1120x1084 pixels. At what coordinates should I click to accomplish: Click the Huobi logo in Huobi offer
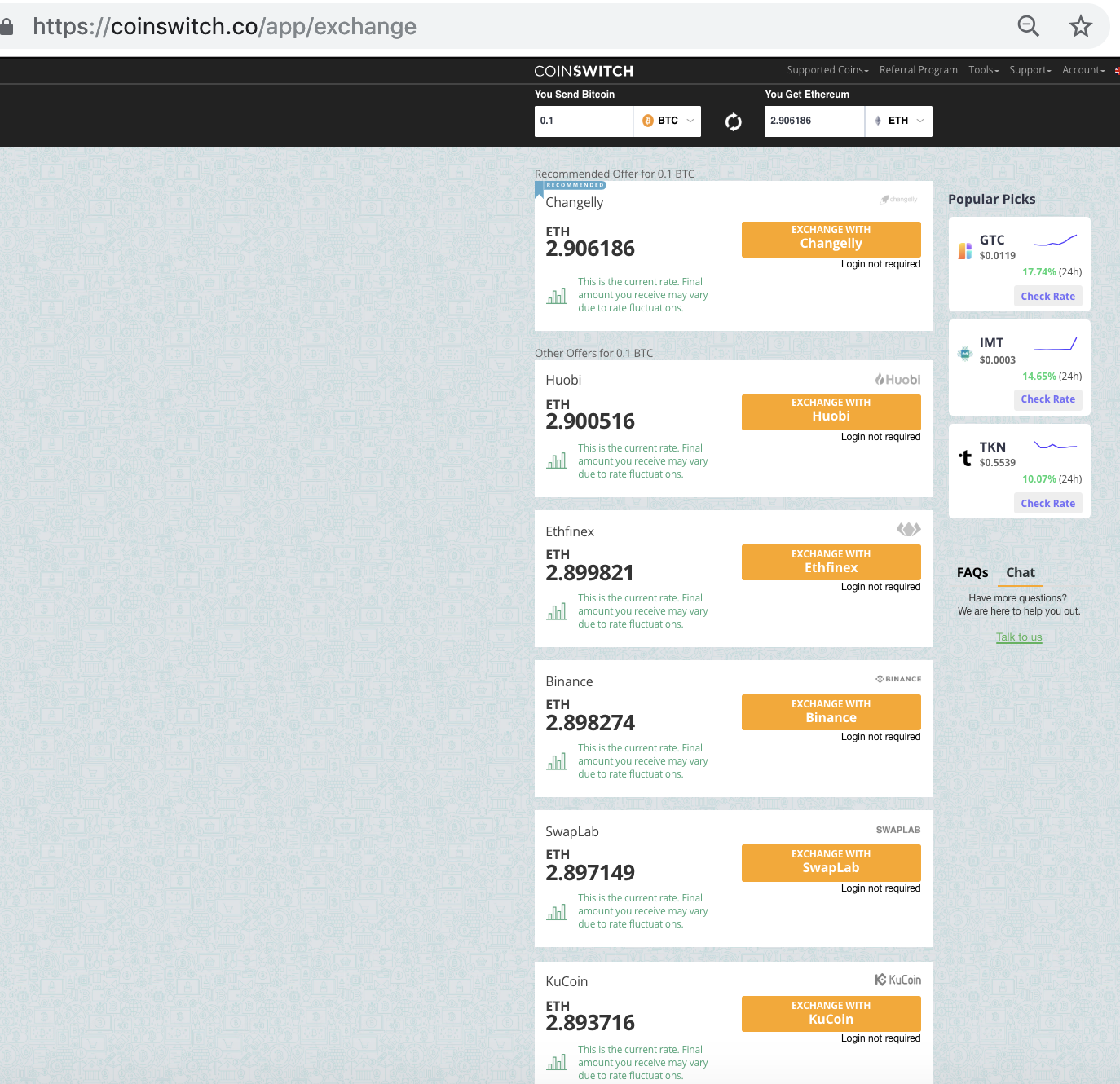pos(897,379)
